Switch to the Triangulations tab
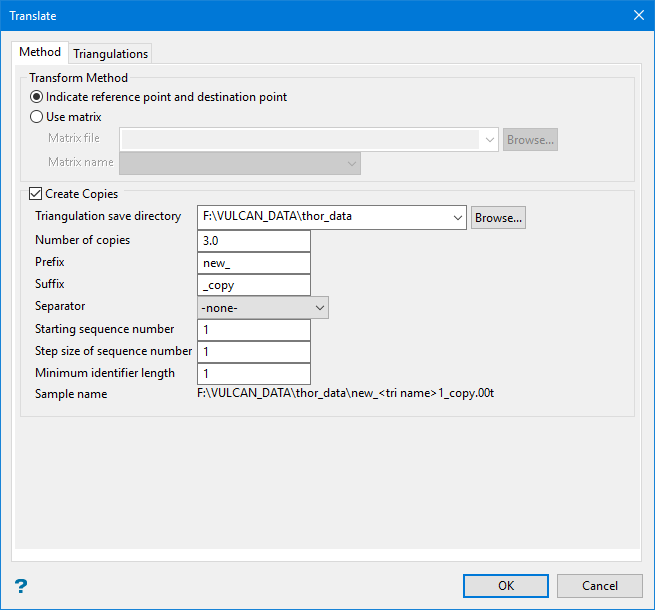Image resolution: width=655 pixels, height=610 pixels. (x=110, y=53)
